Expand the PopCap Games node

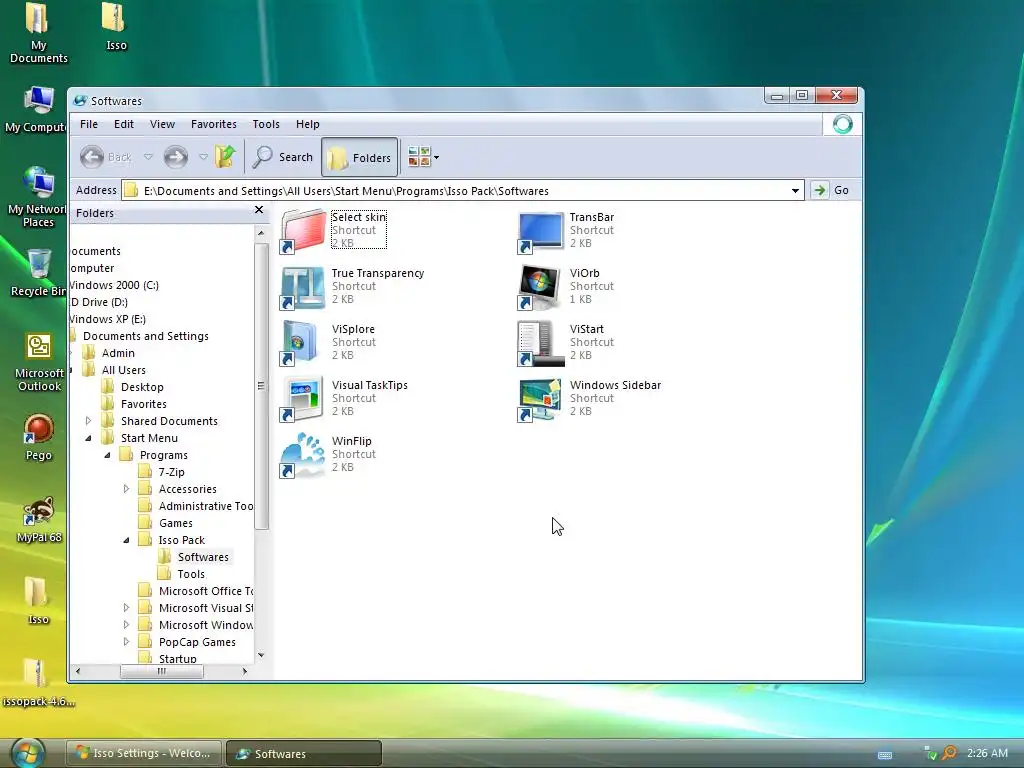point(126,641)
